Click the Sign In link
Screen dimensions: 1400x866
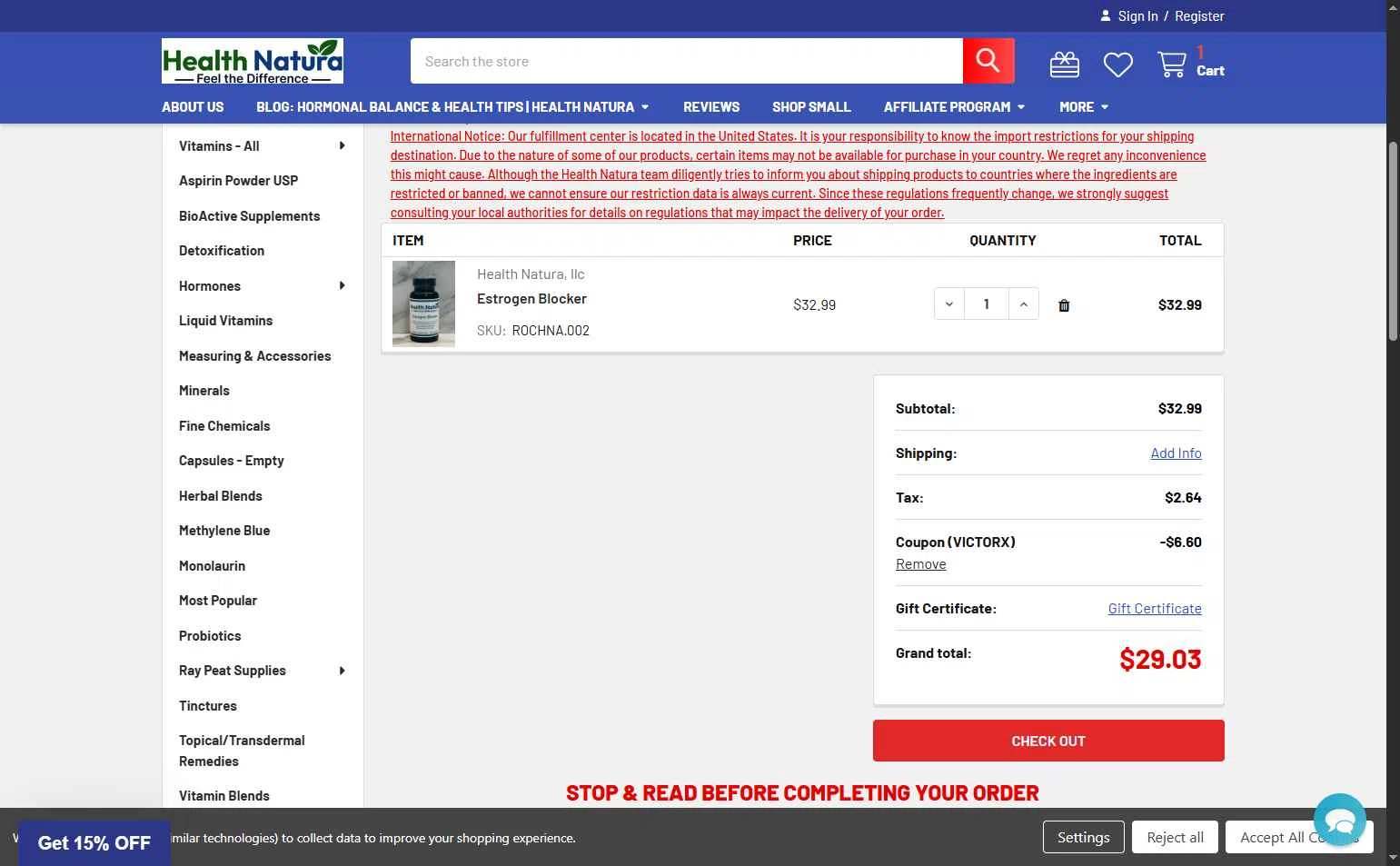tap(1137, 15)
